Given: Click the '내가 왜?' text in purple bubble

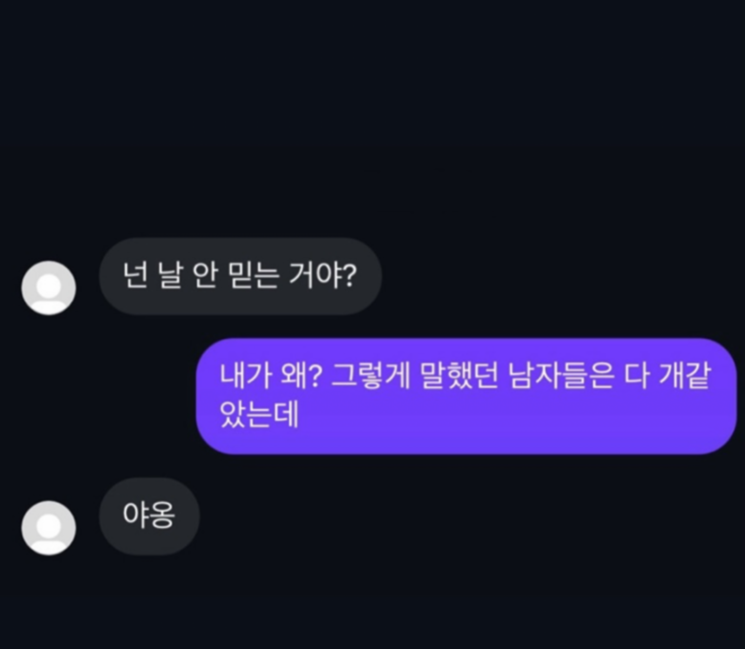Looking at the screenshot, I should coord(271,376).
